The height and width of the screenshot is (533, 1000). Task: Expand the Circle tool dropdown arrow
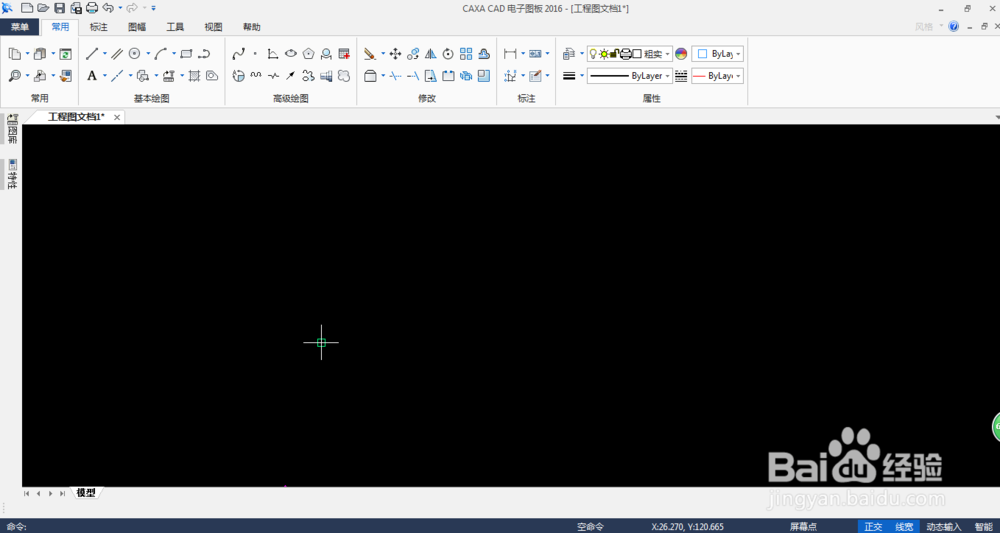[x=148, y=54]
